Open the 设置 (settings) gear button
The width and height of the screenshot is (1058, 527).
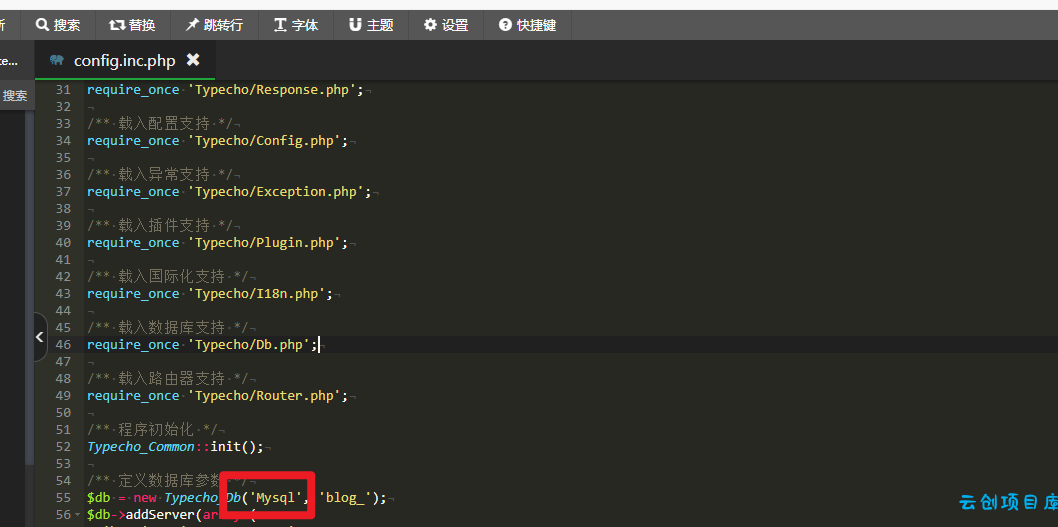click(x=446, y=25)
